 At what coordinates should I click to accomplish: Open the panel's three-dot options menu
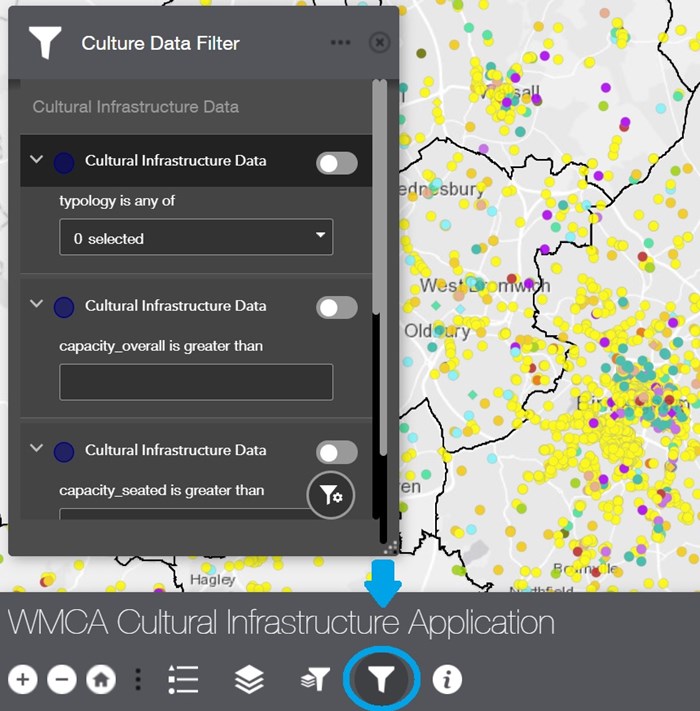coord(340,43)
